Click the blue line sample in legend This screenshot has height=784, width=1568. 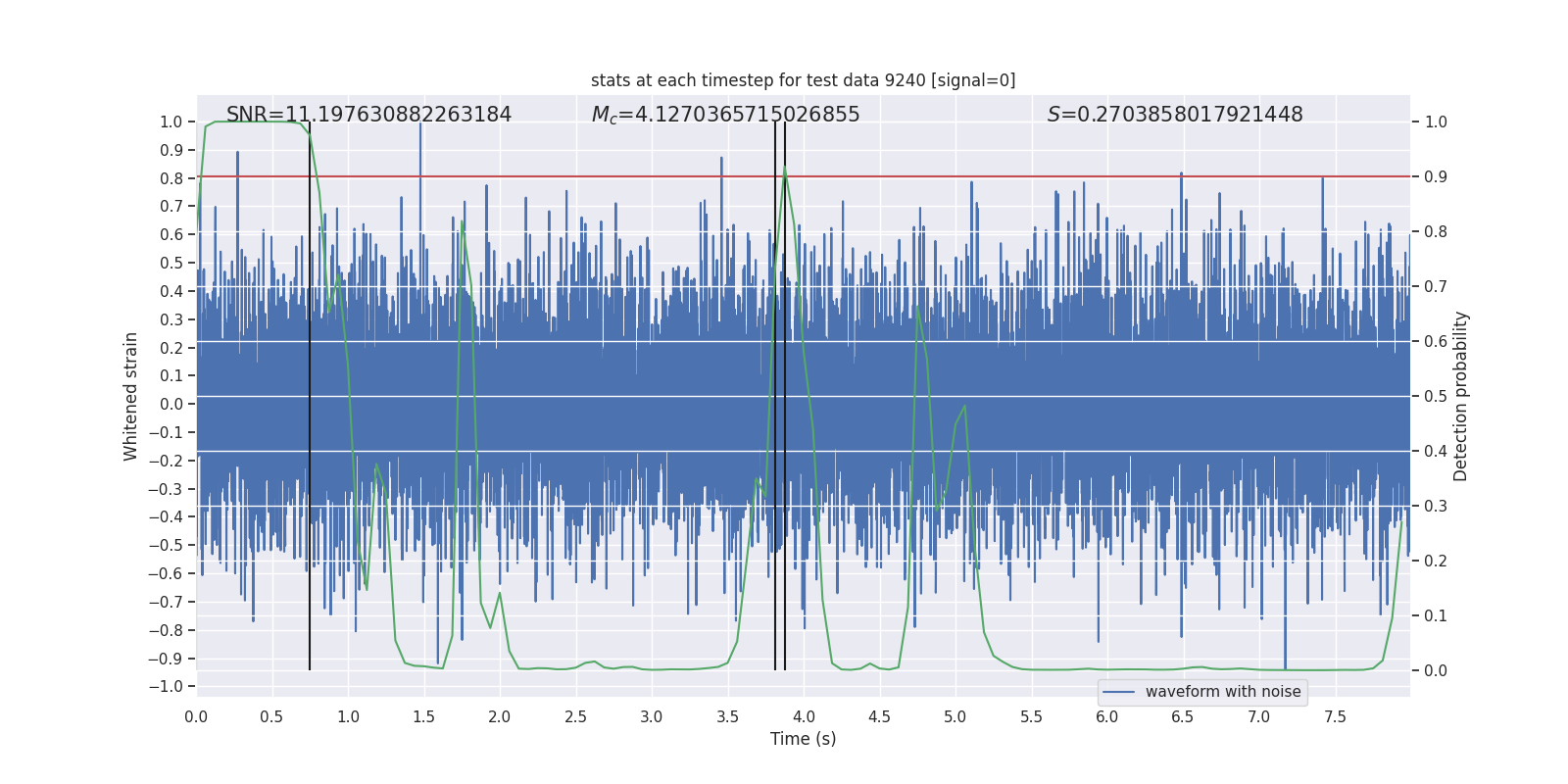tap(1119, 692)
